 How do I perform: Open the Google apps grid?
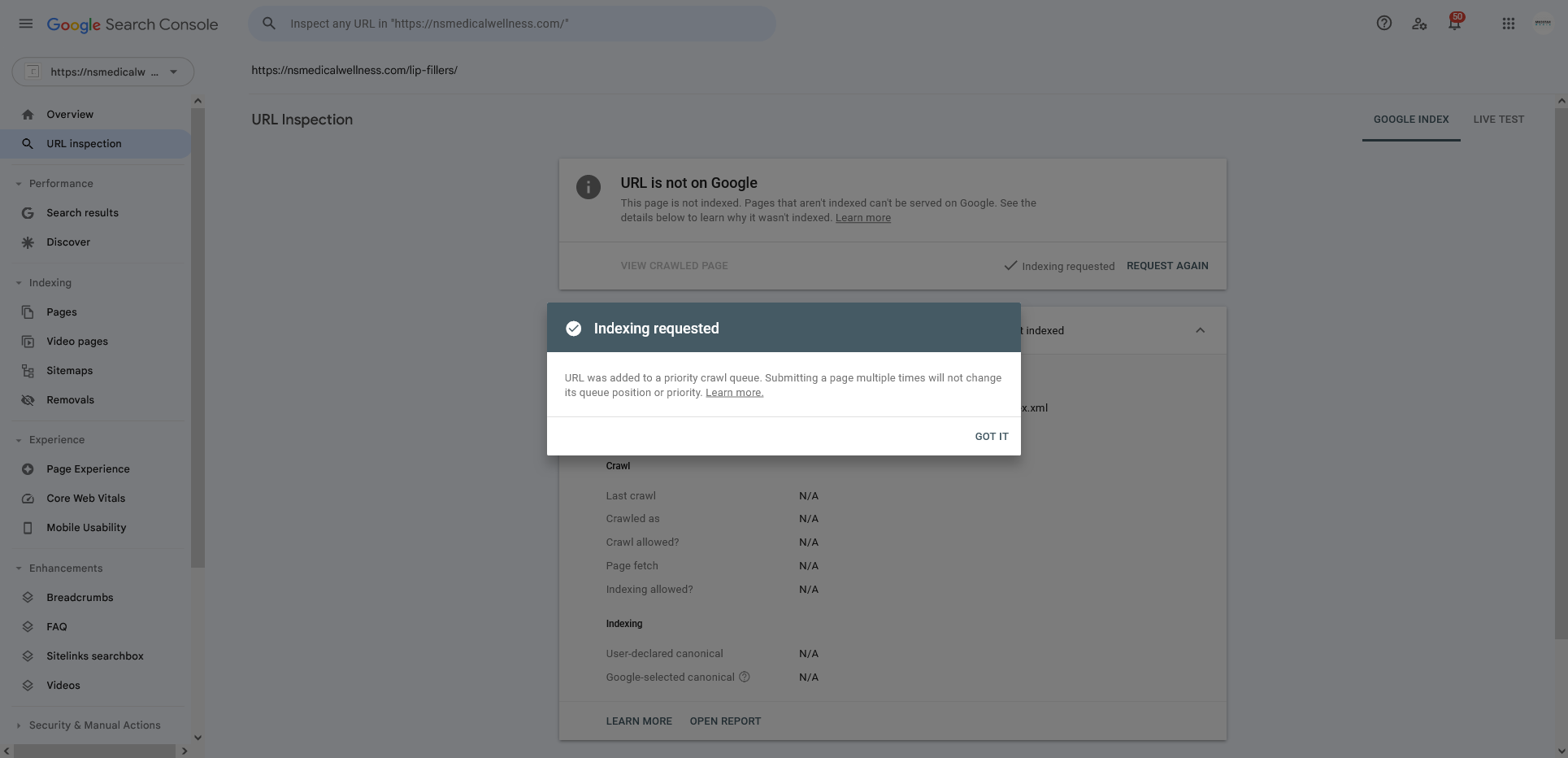(x=1508, y=24)
